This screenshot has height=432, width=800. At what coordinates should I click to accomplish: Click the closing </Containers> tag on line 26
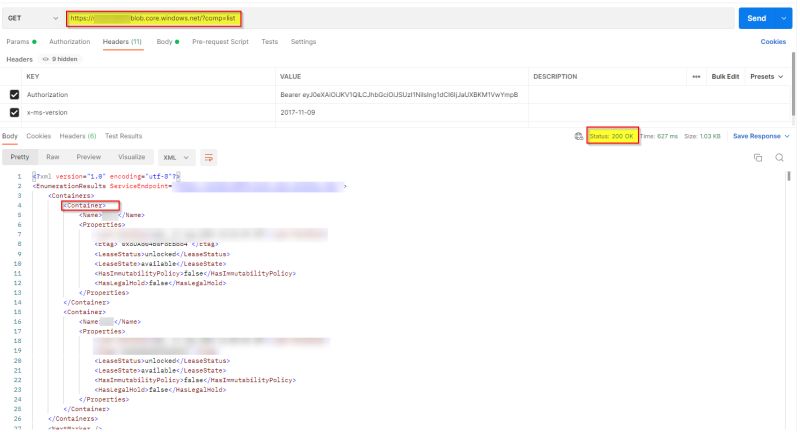pyautogui.click(x=73, y=419)
